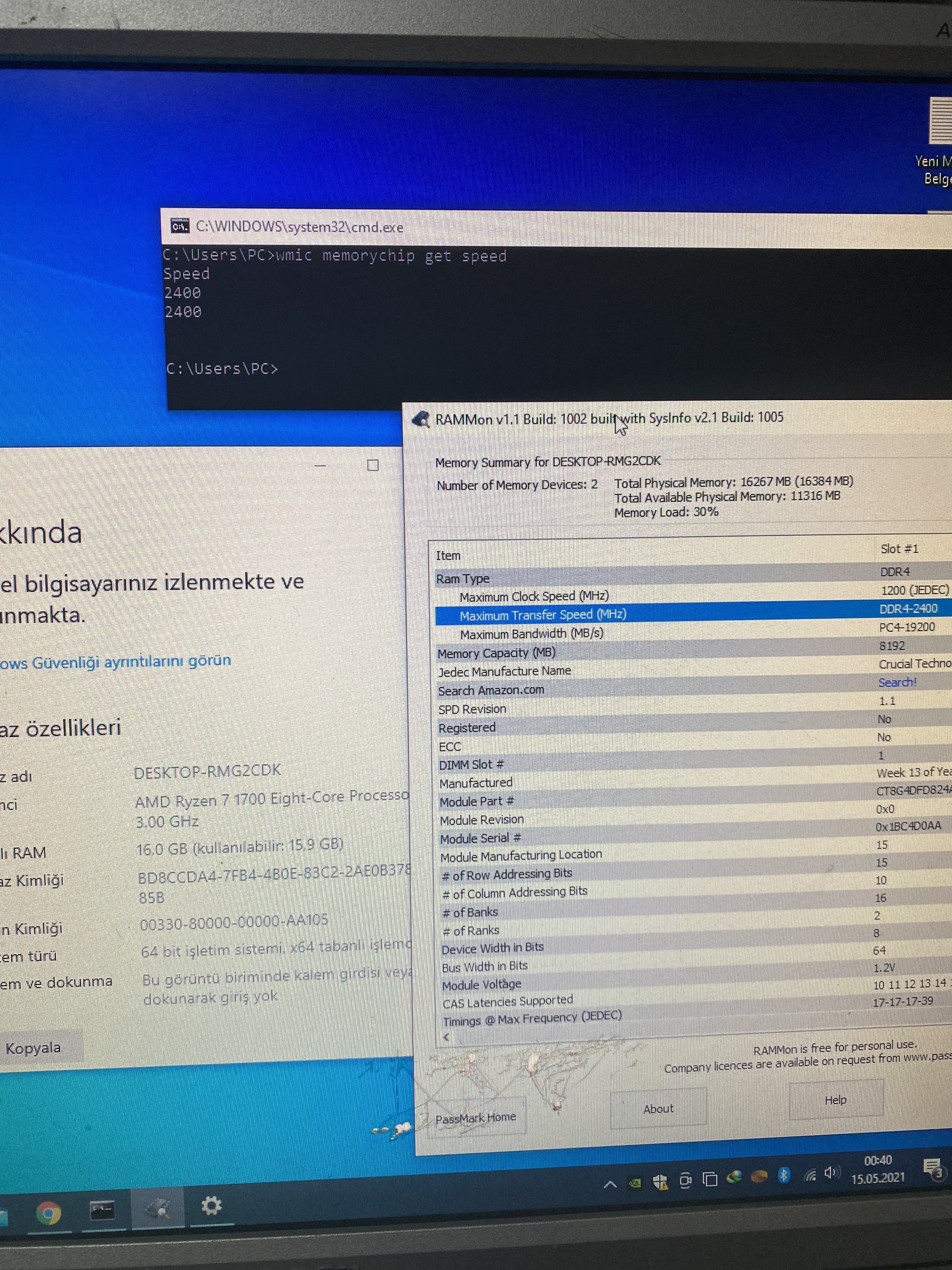Open the NVIDIA tray icon
952x1270 pixels.
tap(635, 1183)
